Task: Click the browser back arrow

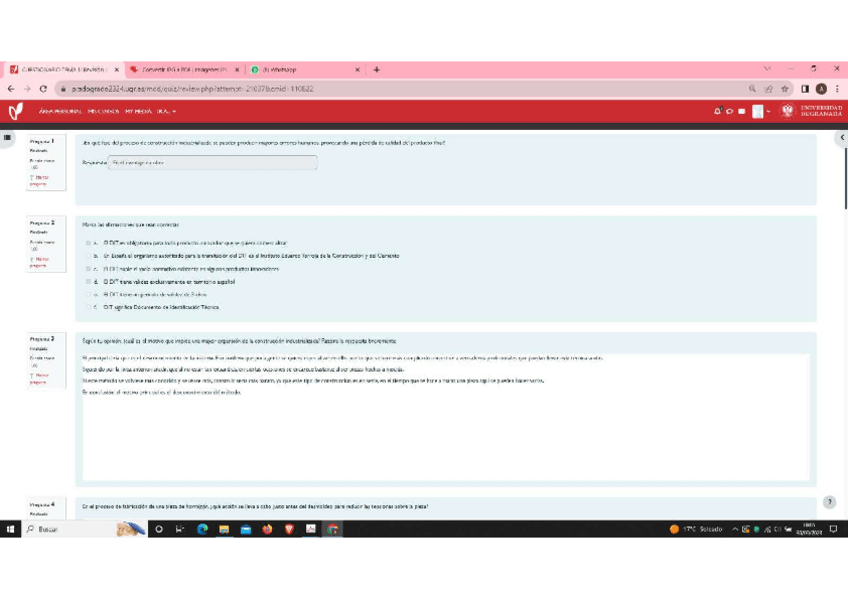Action: coord(11,89)
